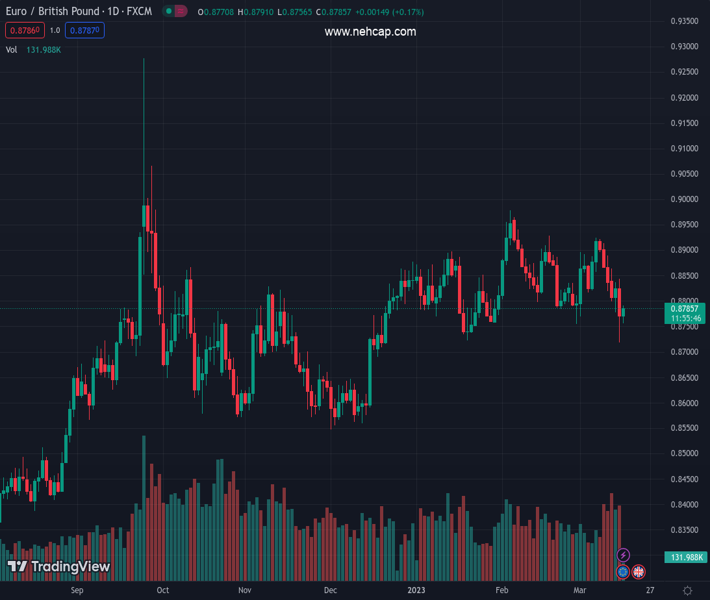Click the high value H0.87910
710x600 pixels.
pos(256,12)
